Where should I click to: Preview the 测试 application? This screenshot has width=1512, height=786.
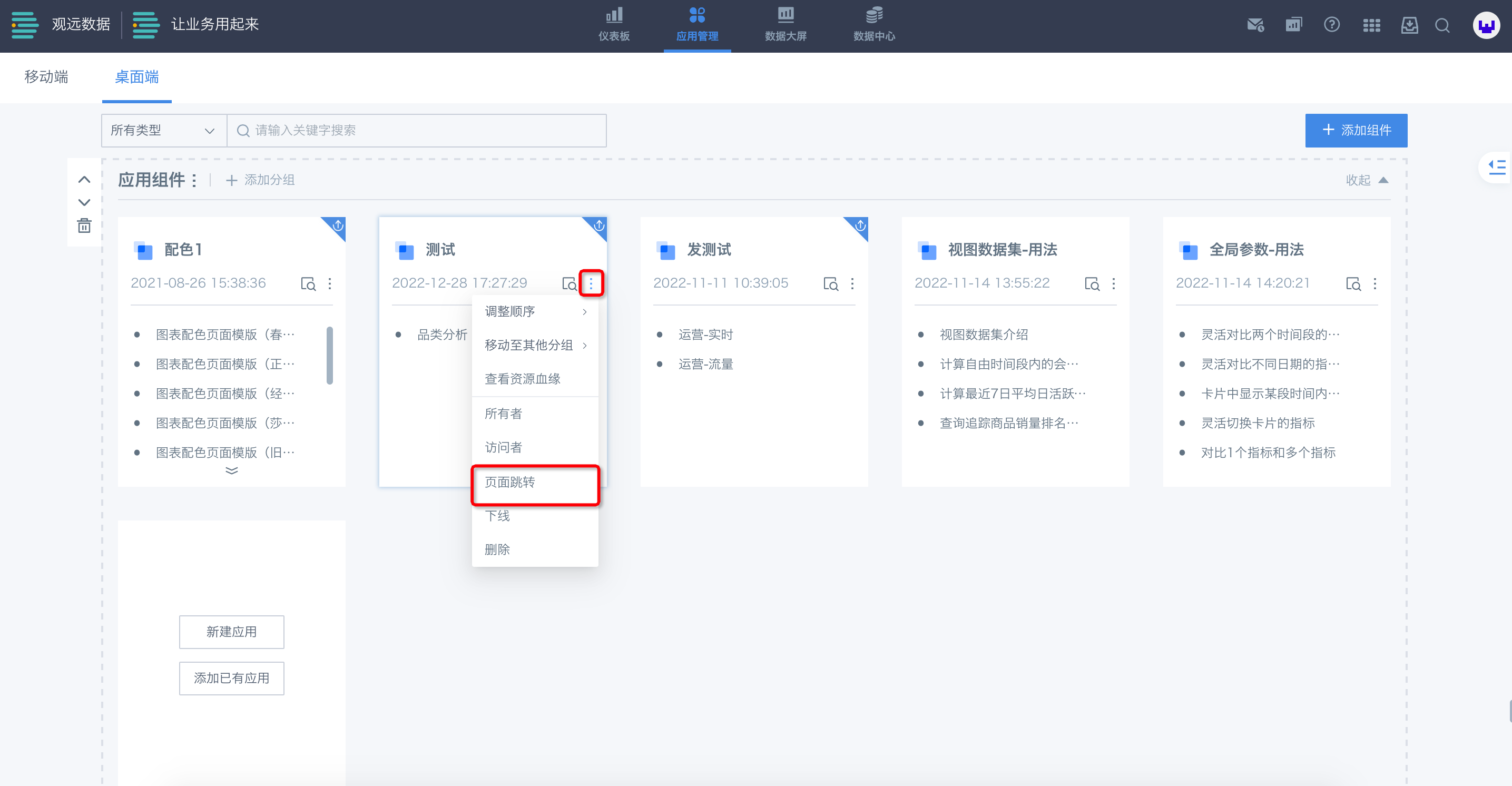(x=570, y=284)
